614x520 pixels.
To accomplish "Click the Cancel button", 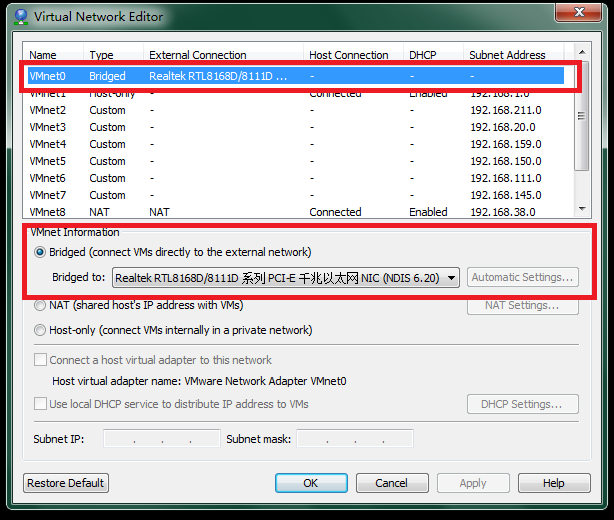I will [392, 483].
